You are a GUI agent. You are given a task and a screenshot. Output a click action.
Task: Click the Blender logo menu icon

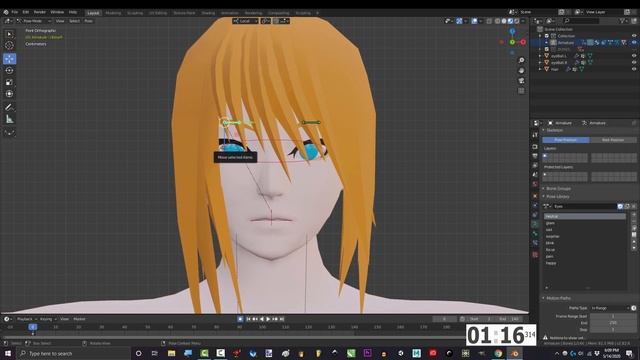point(6,12)
